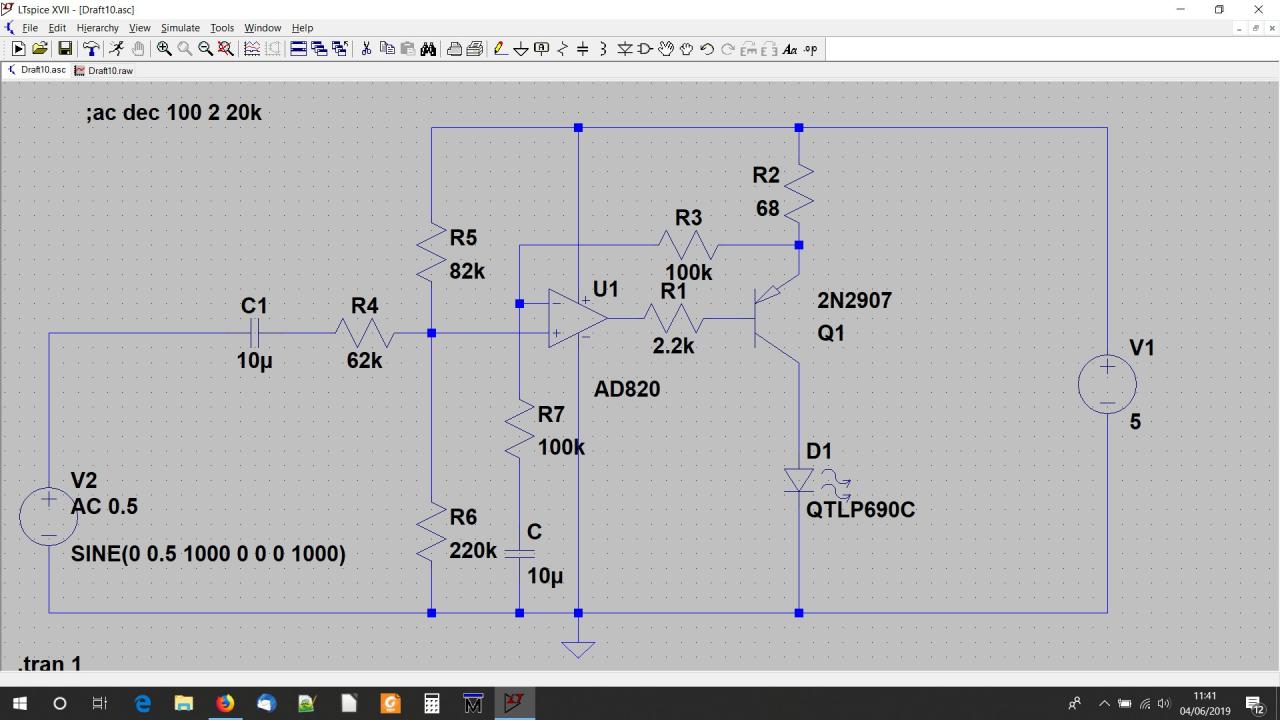The width and height of the screenshot is (1280, 720).
Task: Click the U1 op-amp triangle symbol
Action: point(577,318)
